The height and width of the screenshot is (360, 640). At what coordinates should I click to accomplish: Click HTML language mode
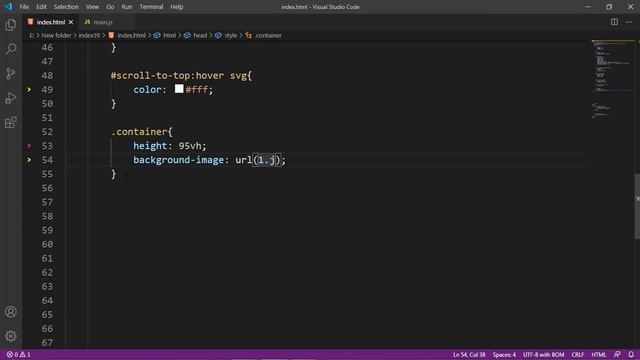coord(599,355)
